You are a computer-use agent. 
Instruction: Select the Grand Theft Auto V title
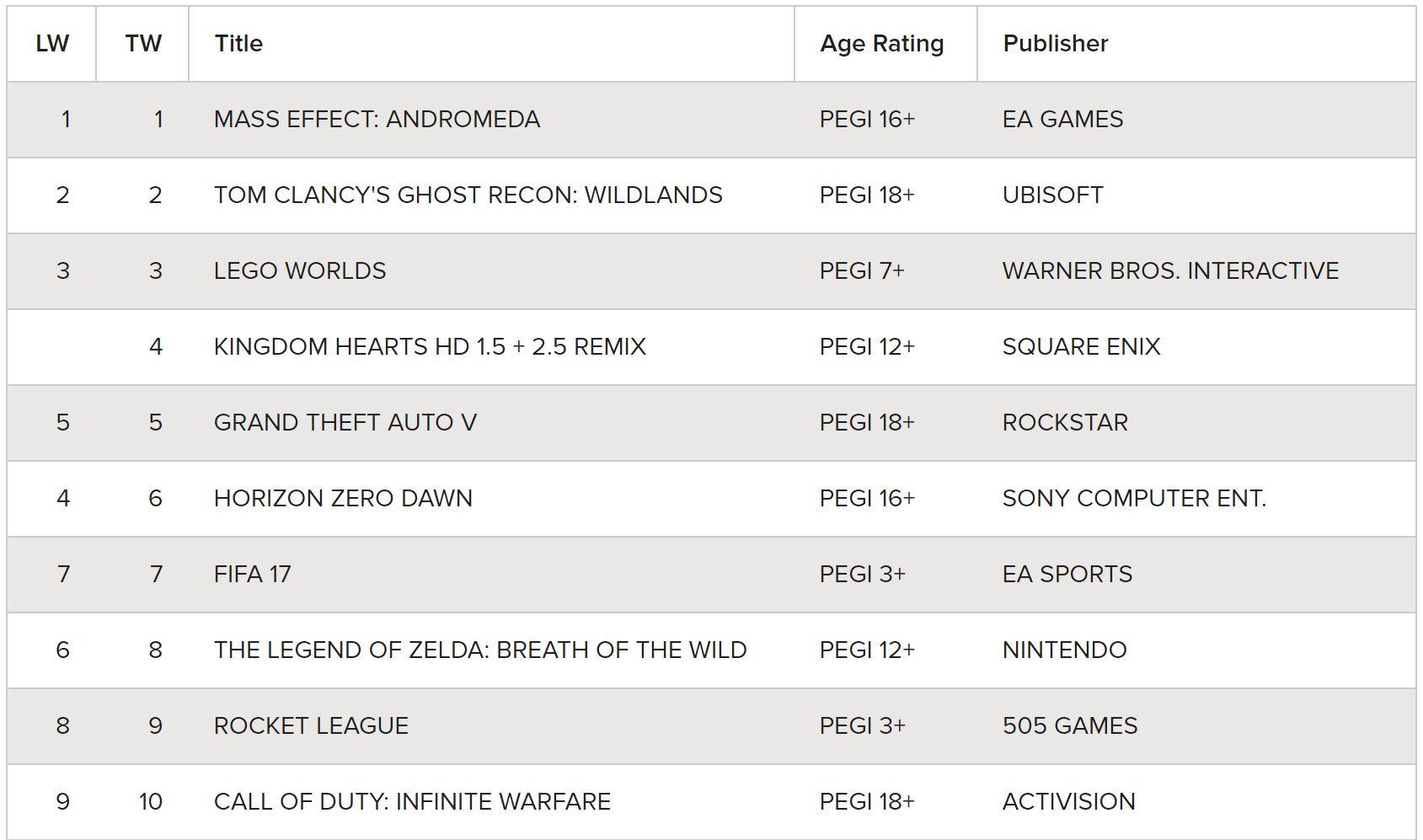point(345,423)
